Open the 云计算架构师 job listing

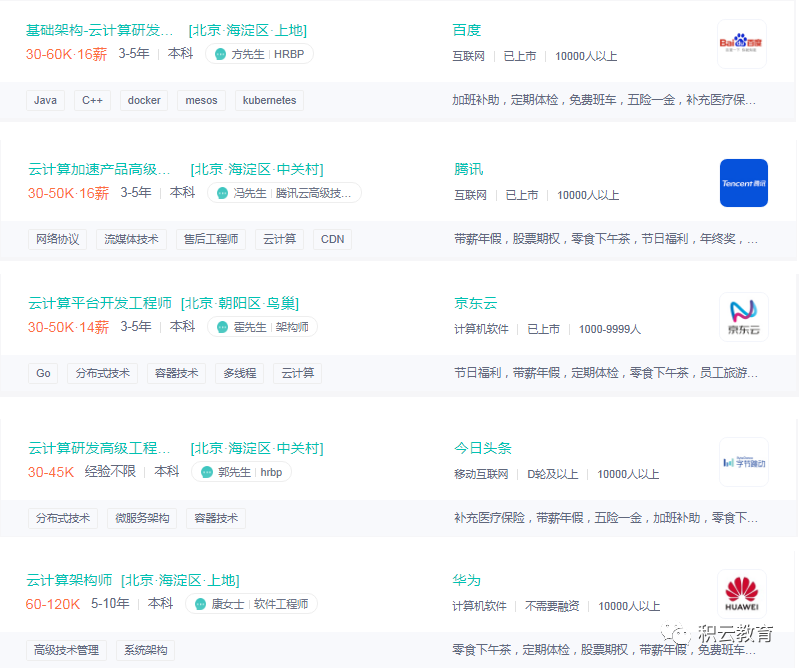(69, 580)
